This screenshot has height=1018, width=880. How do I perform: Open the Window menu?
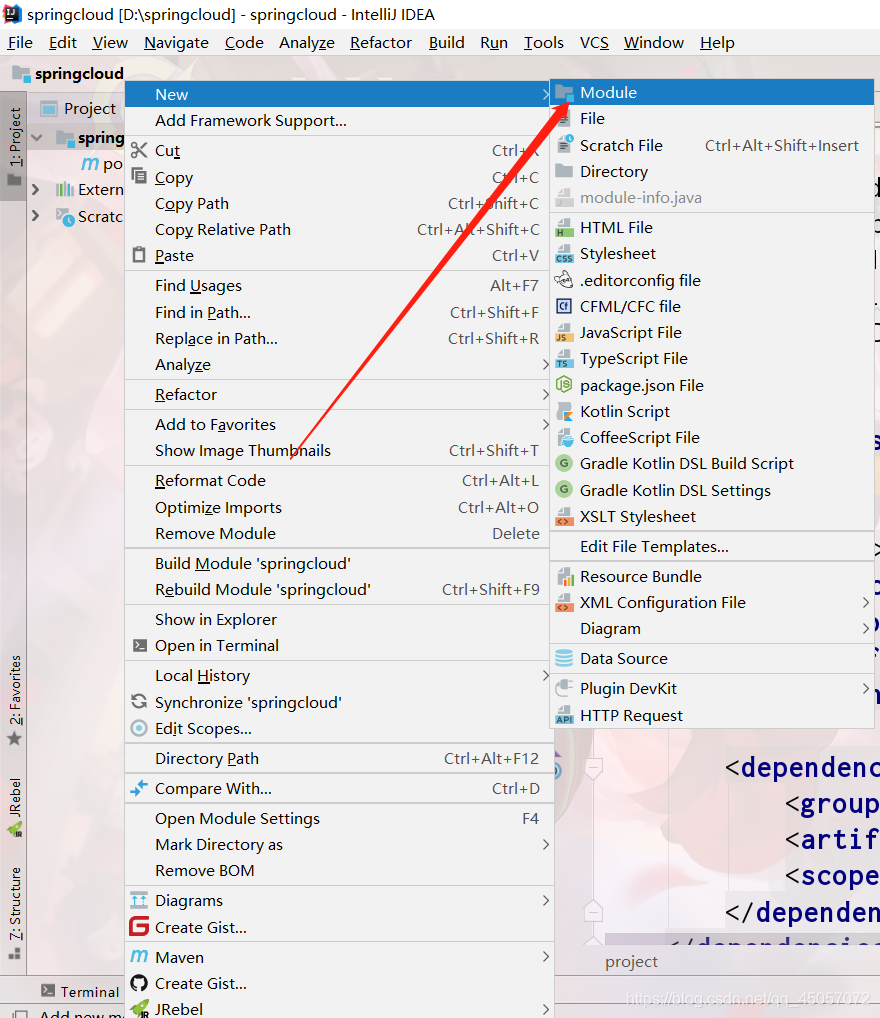point(653,43)
